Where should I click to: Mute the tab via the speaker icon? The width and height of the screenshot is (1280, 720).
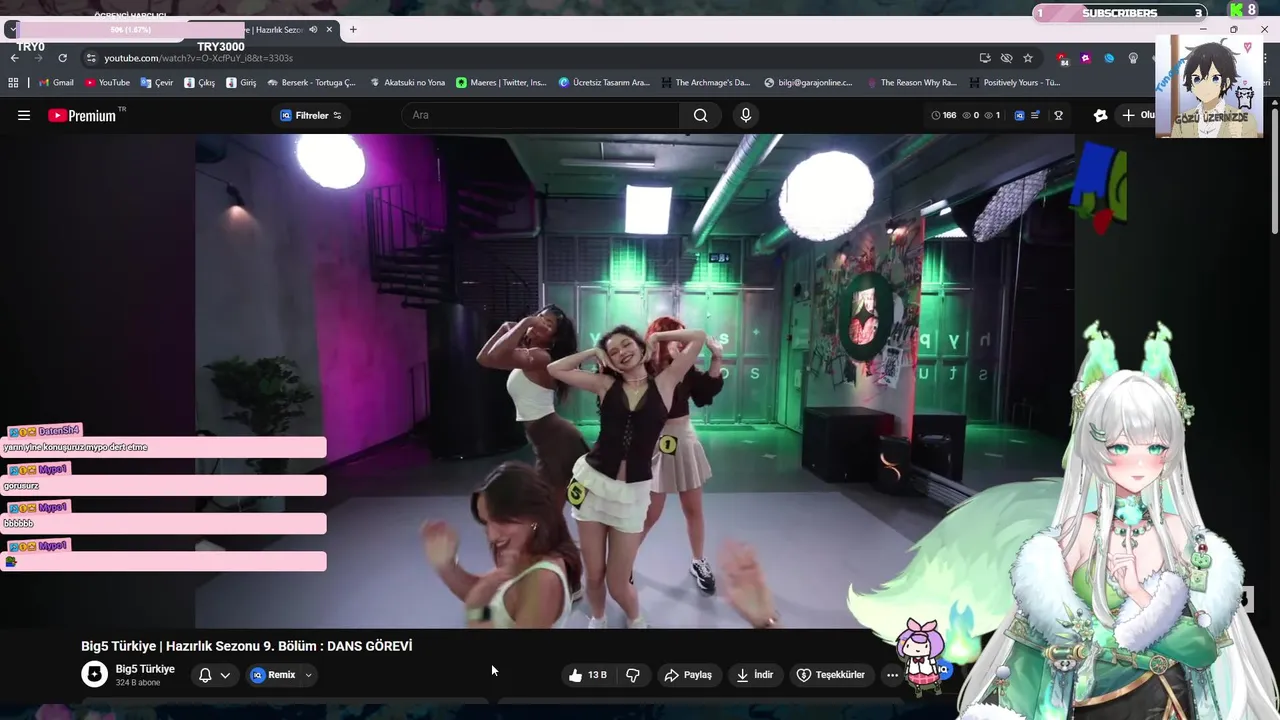pos(313,30)
